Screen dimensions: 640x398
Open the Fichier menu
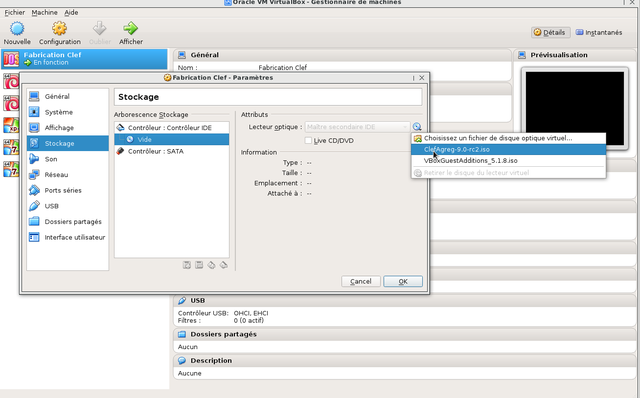point(15,12)
